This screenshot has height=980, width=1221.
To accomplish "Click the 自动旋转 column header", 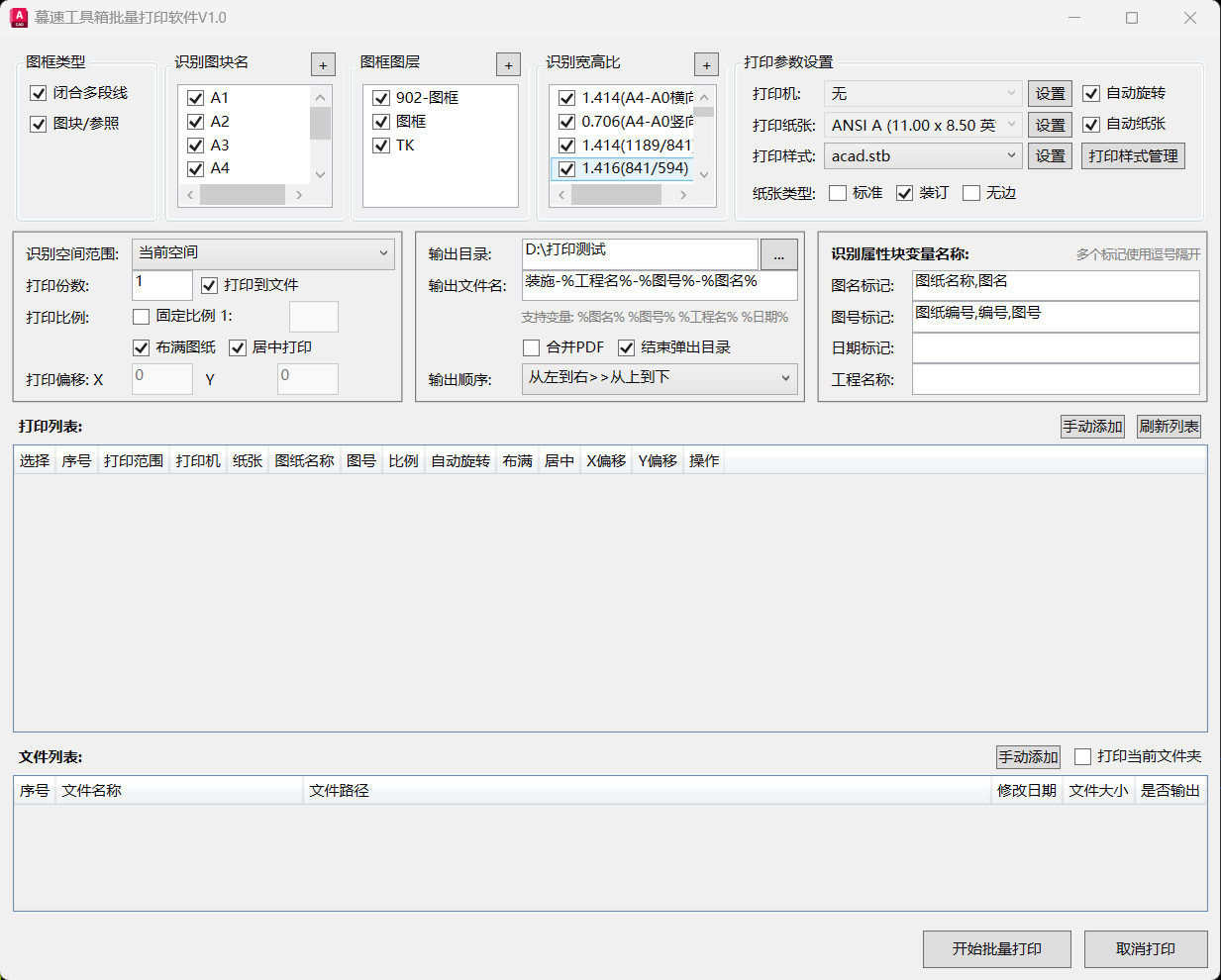I will coord(460,461).
